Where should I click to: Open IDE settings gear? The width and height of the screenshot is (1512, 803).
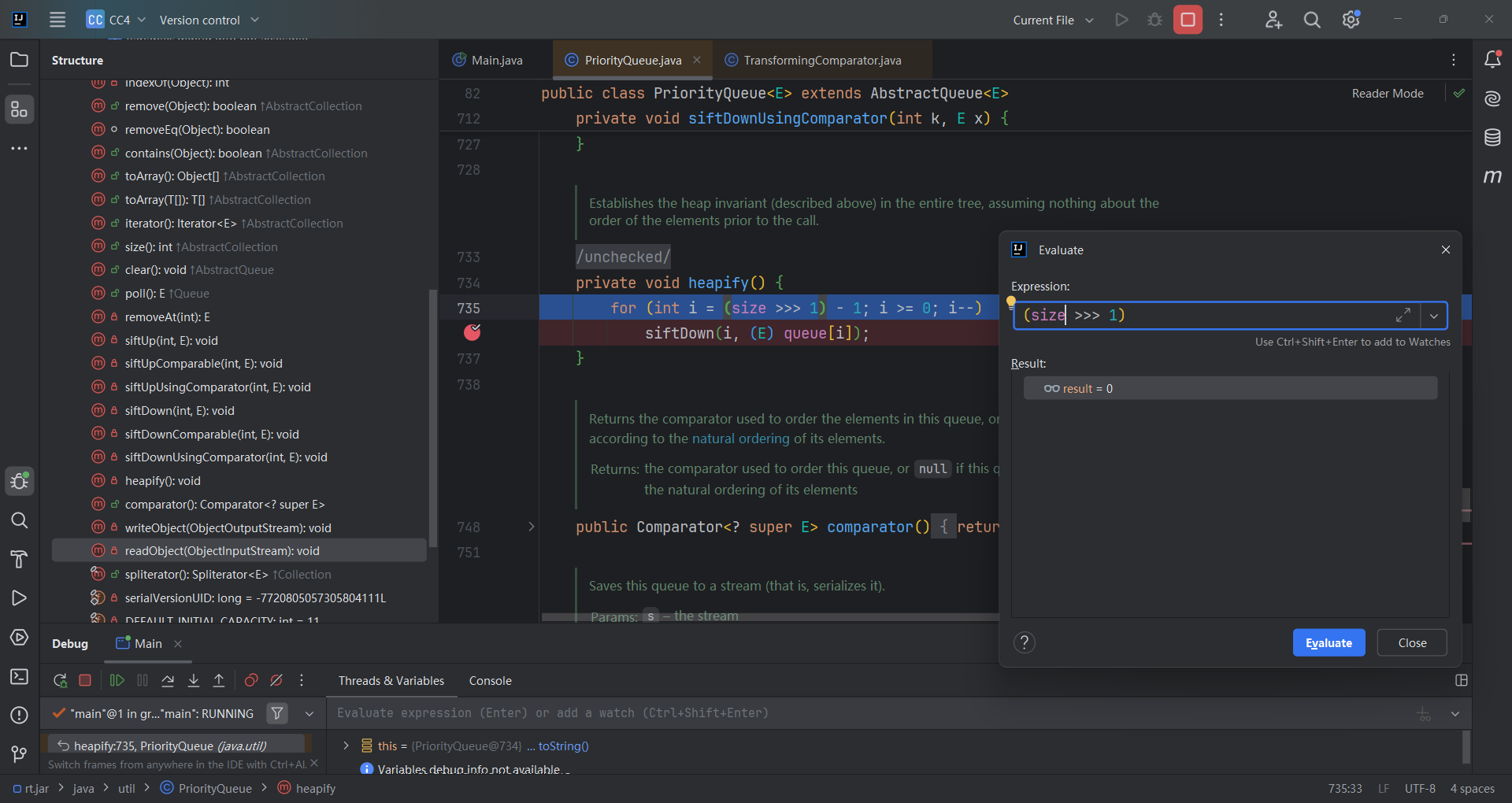point(1351,20)
